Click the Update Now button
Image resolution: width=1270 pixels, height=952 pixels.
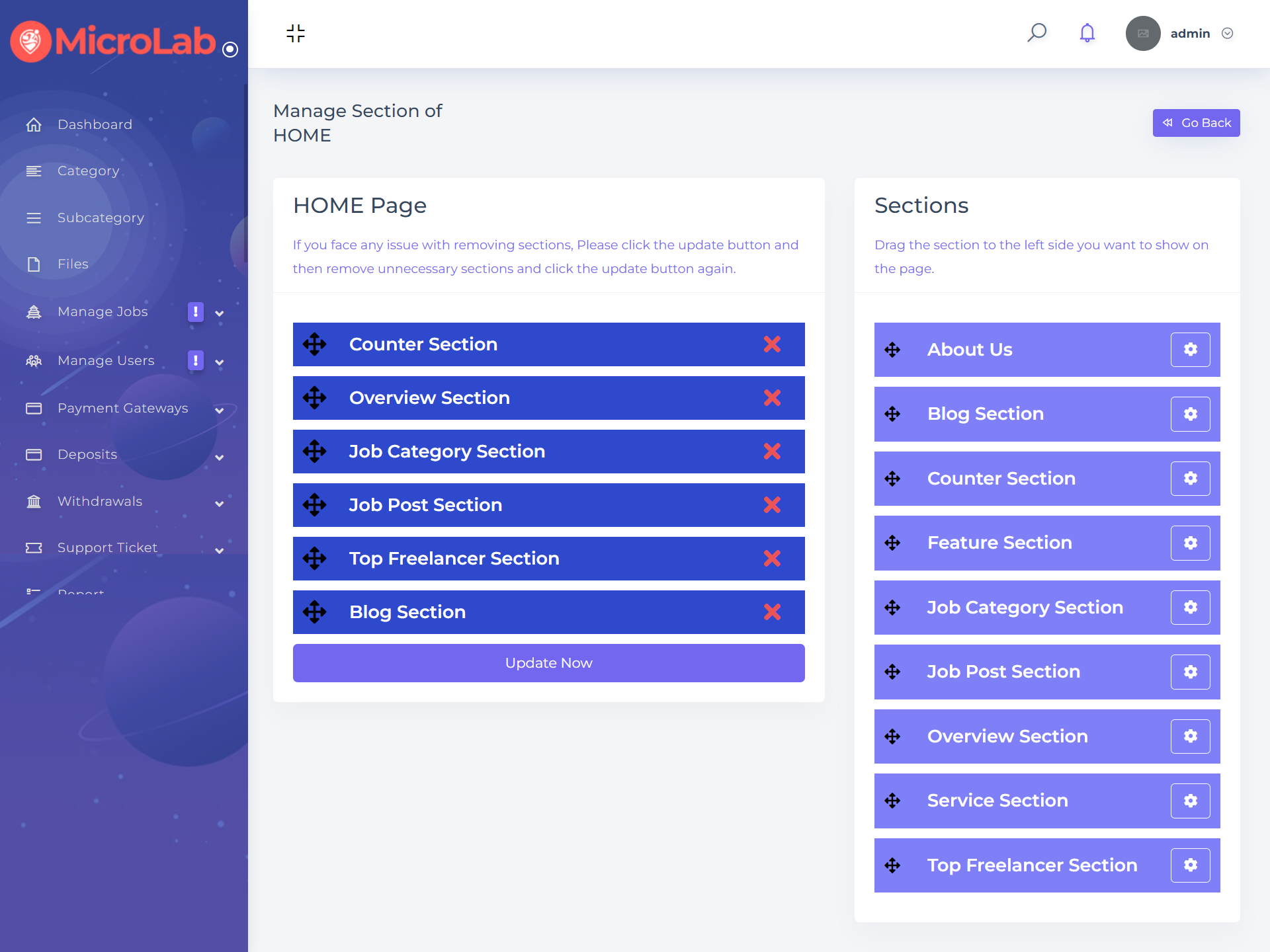coord(548,663)
